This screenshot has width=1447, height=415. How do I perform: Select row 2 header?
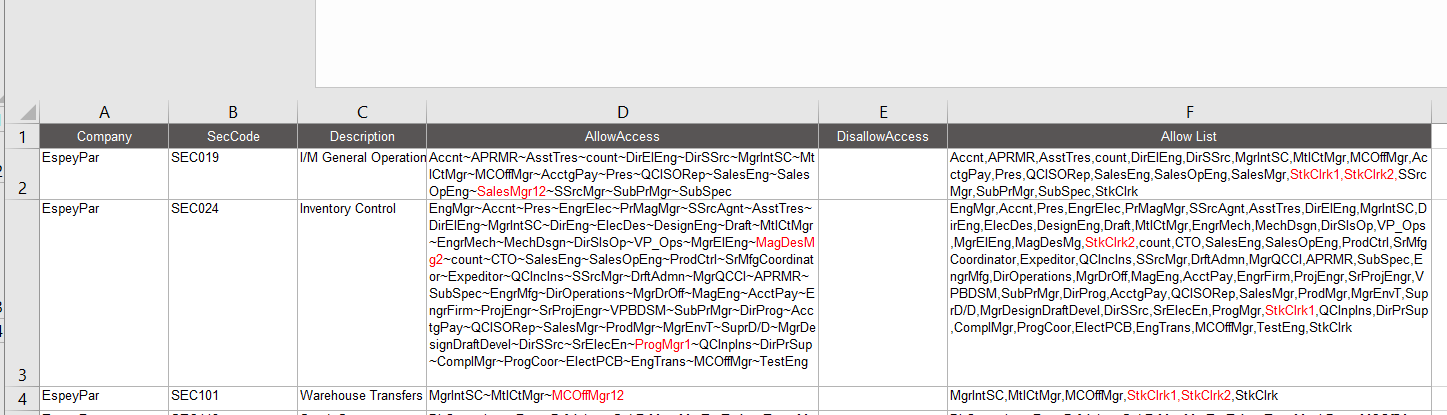pyautogui.click(x=20, y=173)
